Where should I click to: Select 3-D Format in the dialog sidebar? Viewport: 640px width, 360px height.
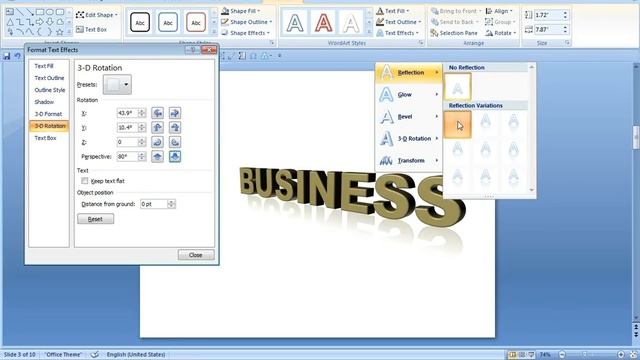pyautogui.click(x=49, y=114)
